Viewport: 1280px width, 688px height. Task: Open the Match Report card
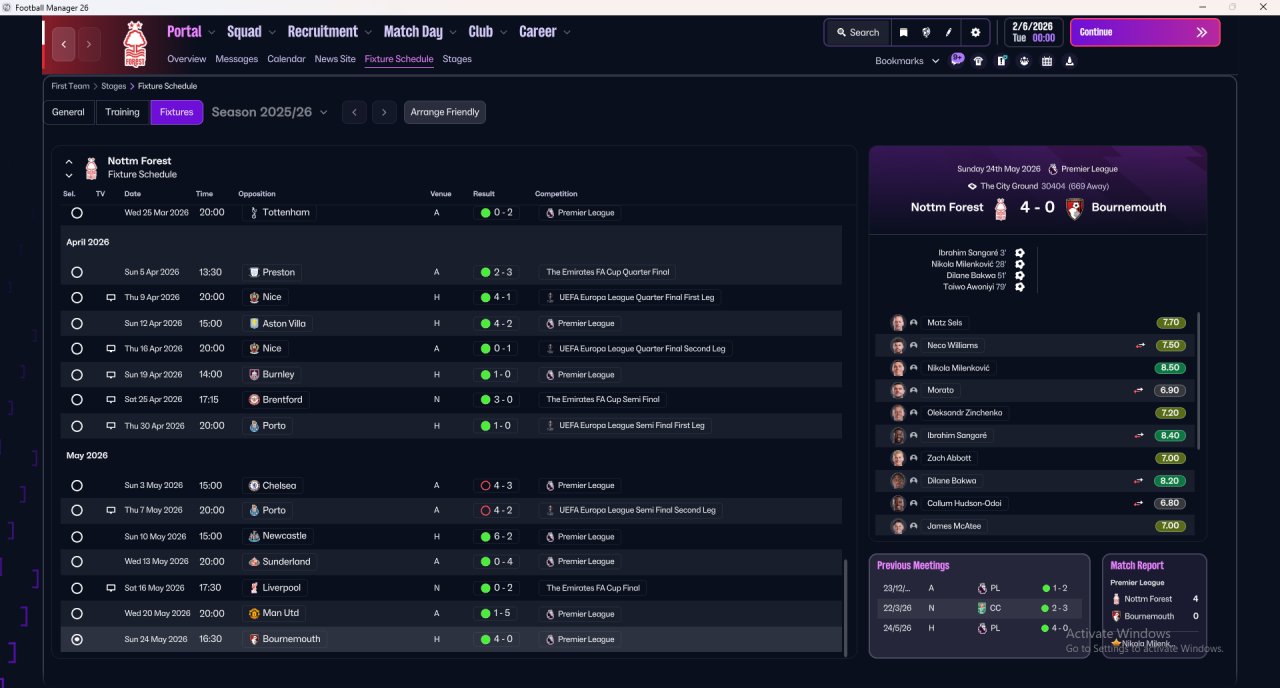tap(1154, 605)
